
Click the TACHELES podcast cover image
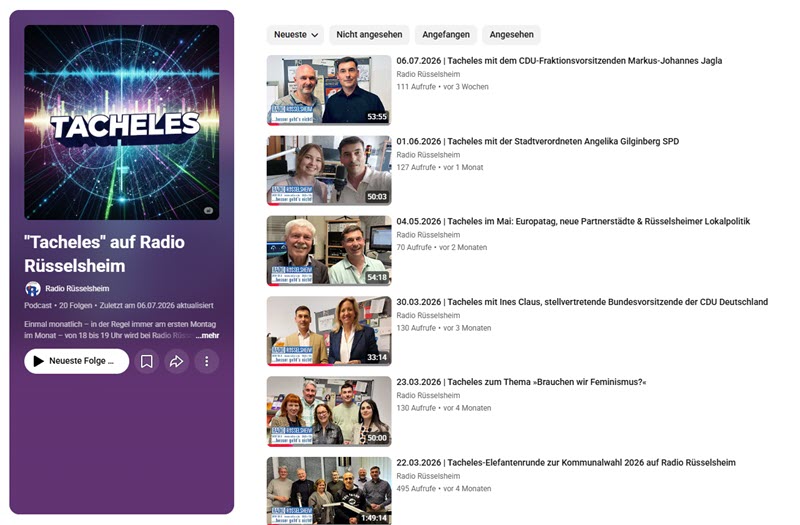tap(121, 122)
